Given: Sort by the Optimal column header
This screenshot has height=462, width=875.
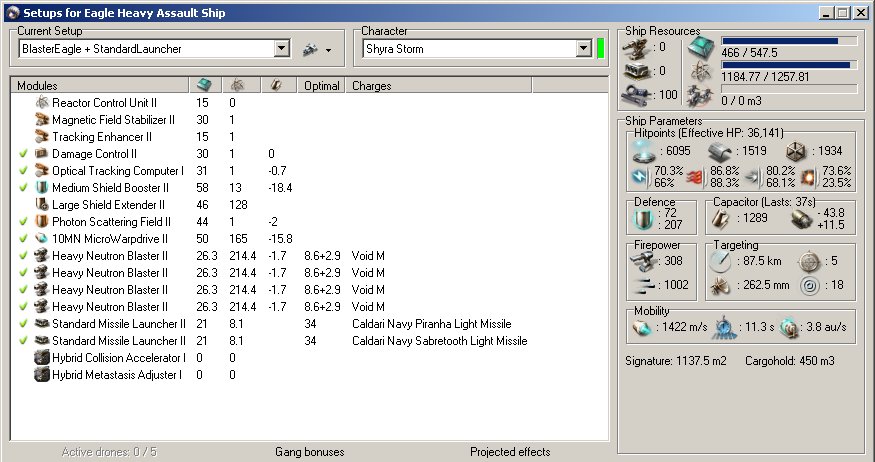Looking at the screenshot, I should tap(321, 85).
